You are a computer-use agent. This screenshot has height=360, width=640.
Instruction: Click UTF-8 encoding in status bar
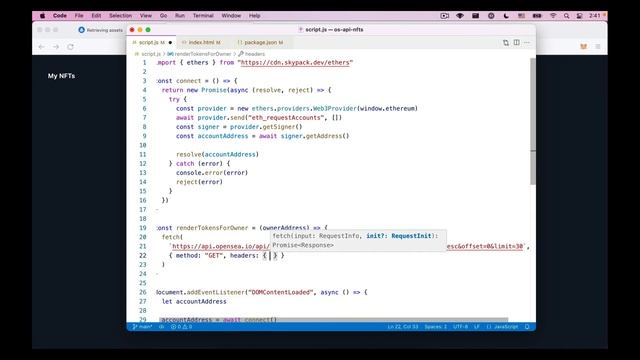click(x=460, y=327)
